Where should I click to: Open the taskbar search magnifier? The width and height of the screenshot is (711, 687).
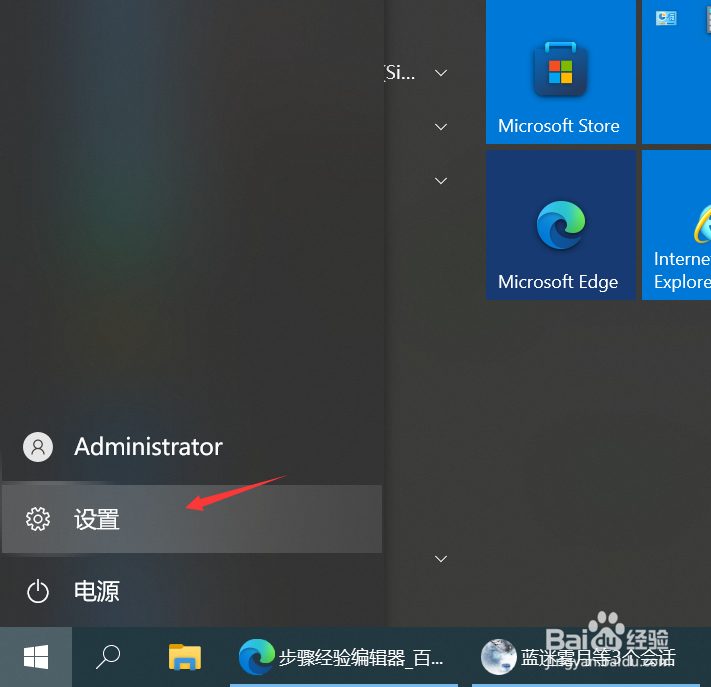pyautogui.click(x=108, y=657)
